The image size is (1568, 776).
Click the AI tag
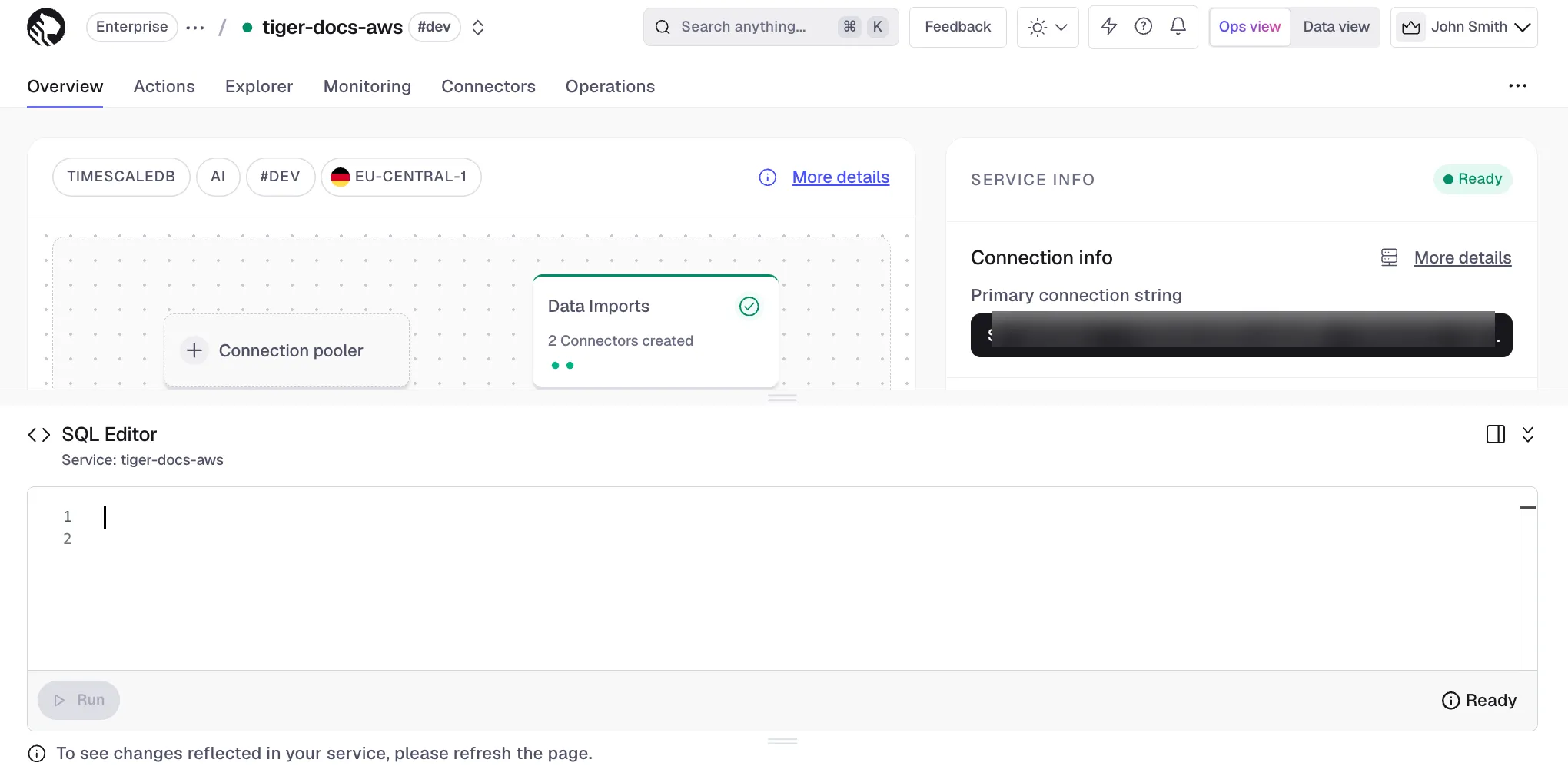tap(218, 177)
